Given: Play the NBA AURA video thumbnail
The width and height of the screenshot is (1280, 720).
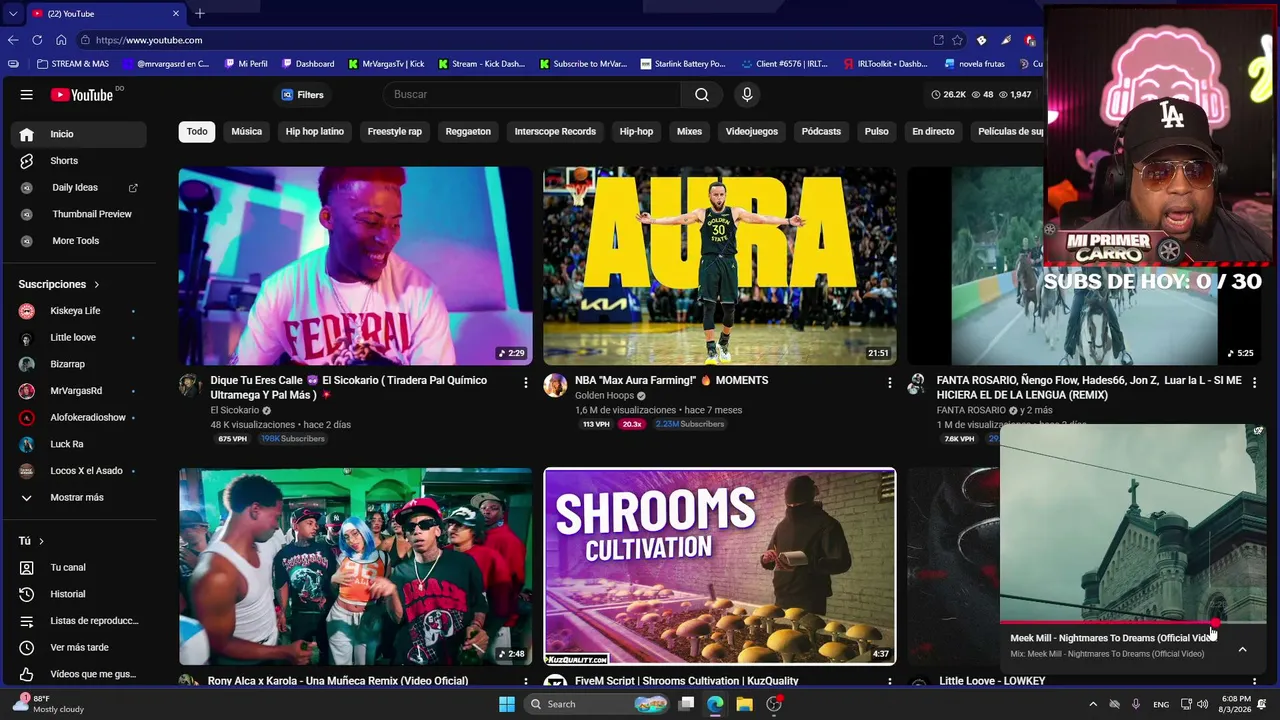Looking at the screenshot, I should (720, 266).
